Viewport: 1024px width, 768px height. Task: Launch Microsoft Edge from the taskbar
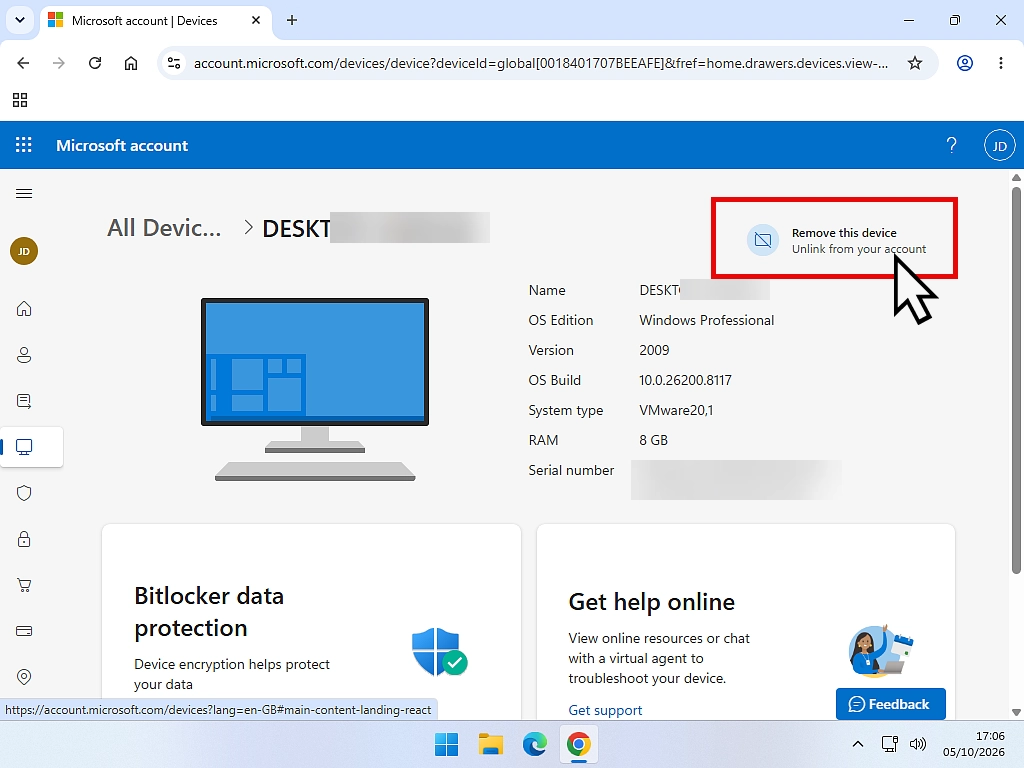click(535, 744)
